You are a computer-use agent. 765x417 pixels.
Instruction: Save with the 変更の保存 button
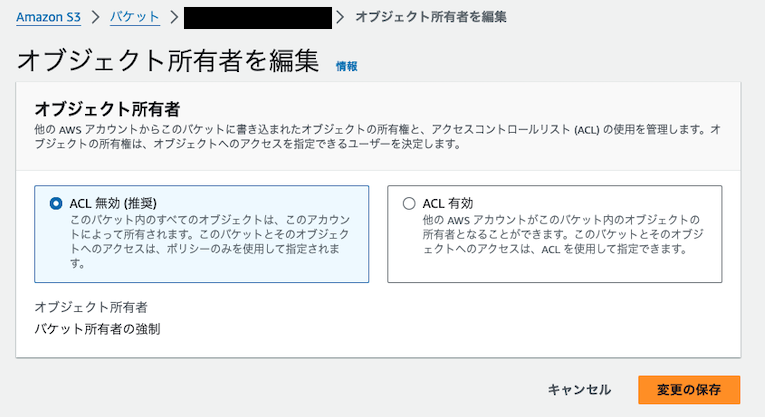pos(689,390)
